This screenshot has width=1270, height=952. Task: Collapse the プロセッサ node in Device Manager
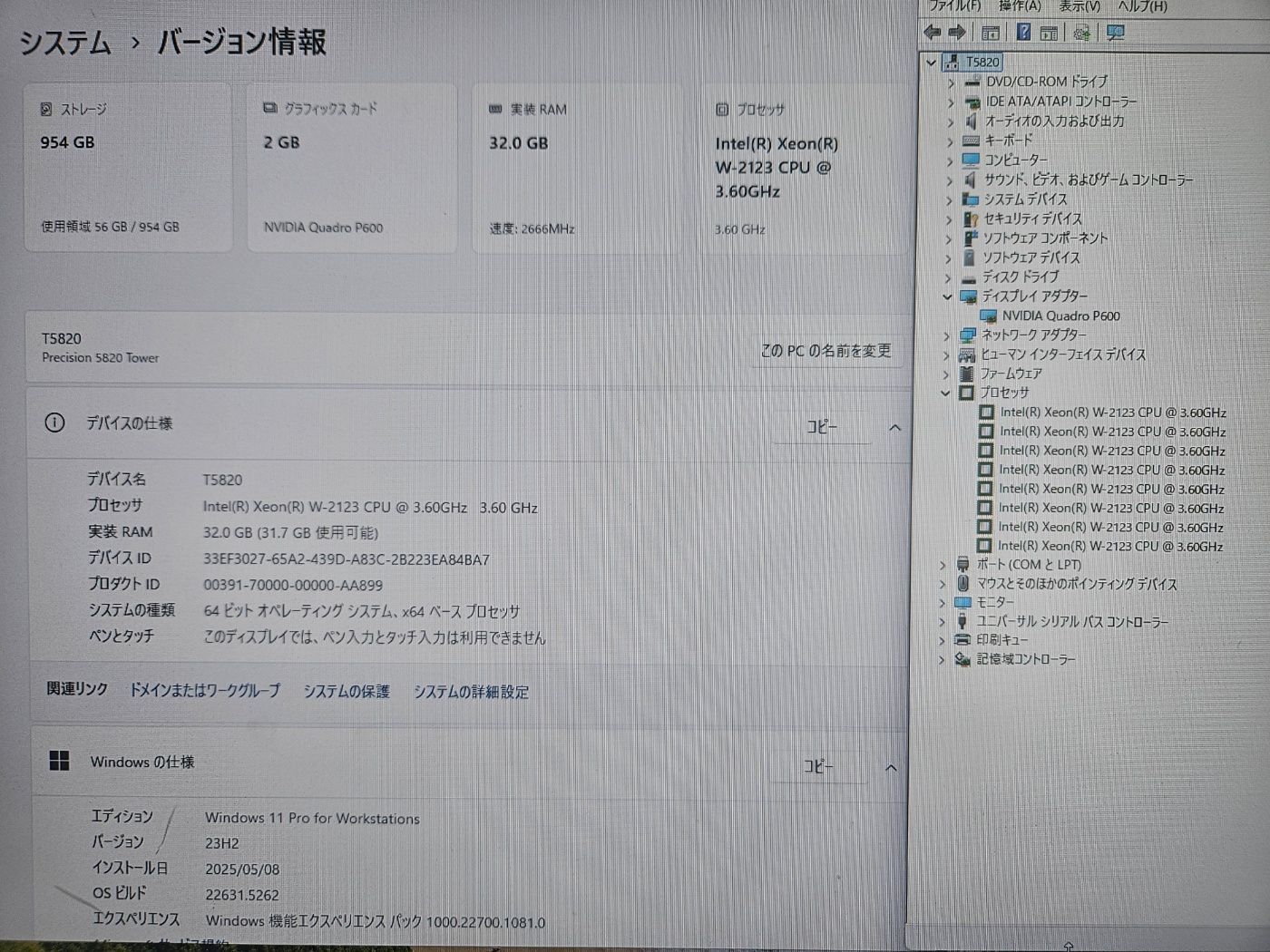945,393
